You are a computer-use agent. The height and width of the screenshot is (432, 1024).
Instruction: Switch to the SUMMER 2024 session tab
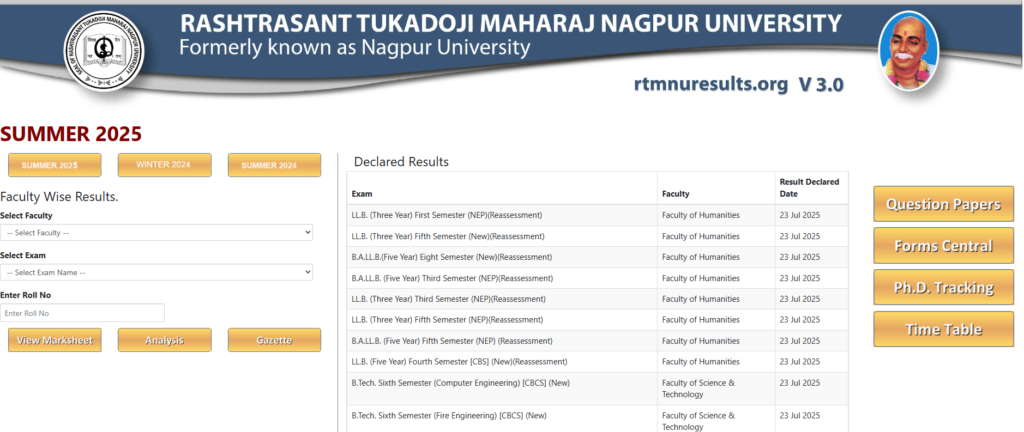click(274, 165)
